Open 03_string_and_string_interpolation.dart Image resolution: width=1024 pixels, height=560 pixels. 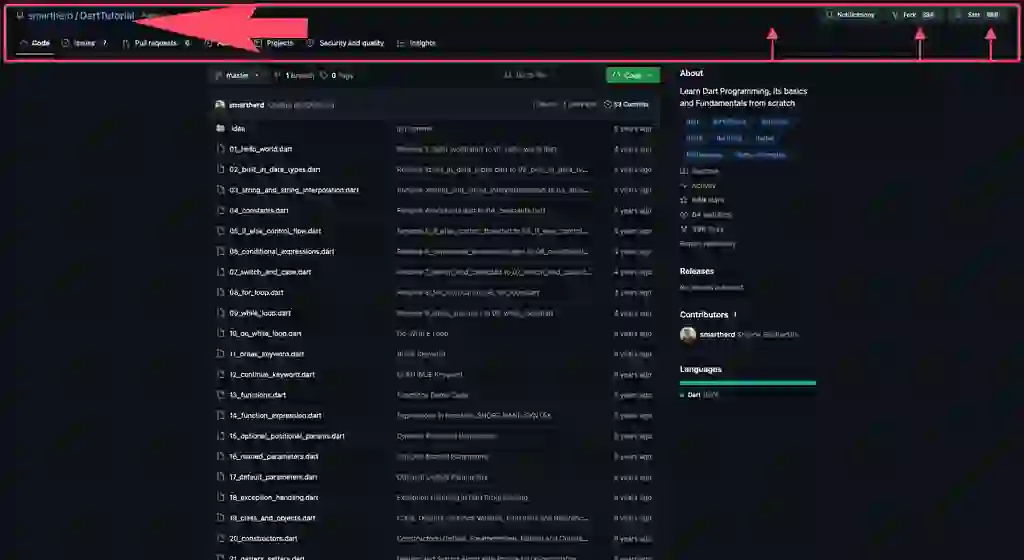point(294,190)
